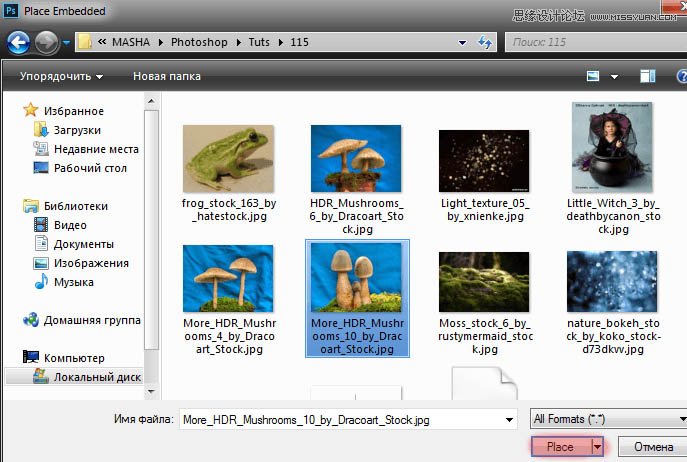Select More_HDR_Mushrooms_10 thumbnail
Screen dimensions: 687x462
click(x=356, y=278)
